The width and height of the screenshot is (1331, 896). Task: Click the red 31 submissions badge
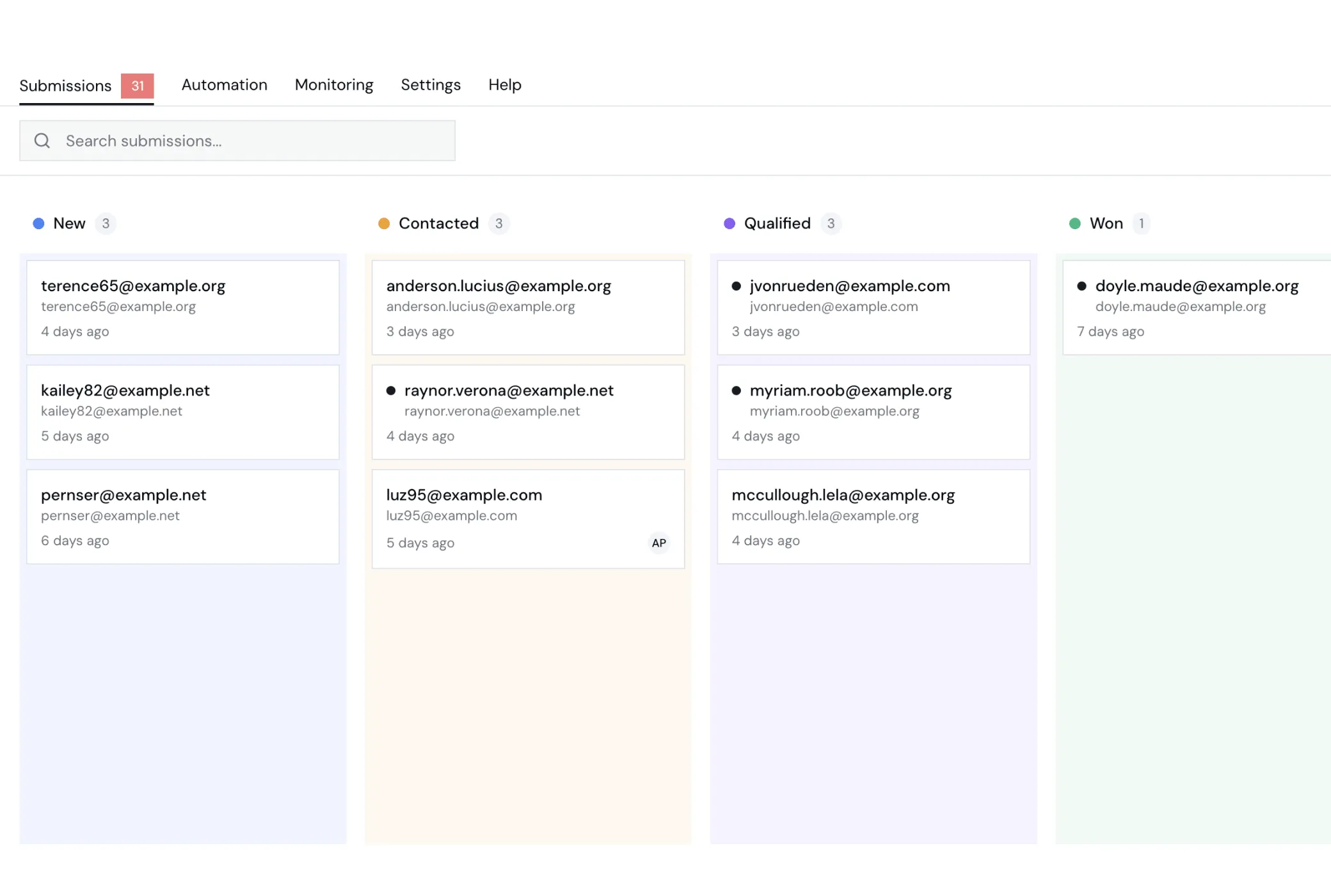[138, 86]
